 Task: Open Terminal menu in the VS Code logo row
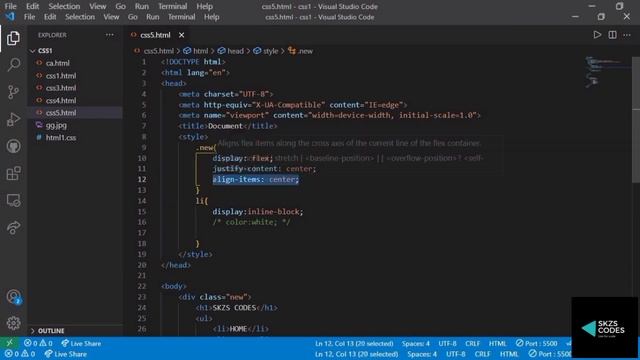click(182, 17)
